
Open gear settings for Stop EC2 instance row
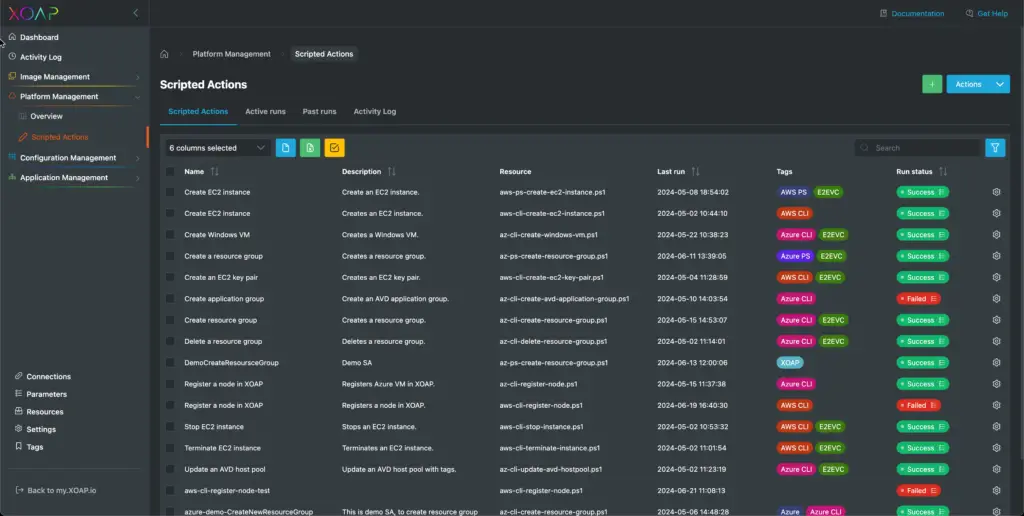coord(996,427)
